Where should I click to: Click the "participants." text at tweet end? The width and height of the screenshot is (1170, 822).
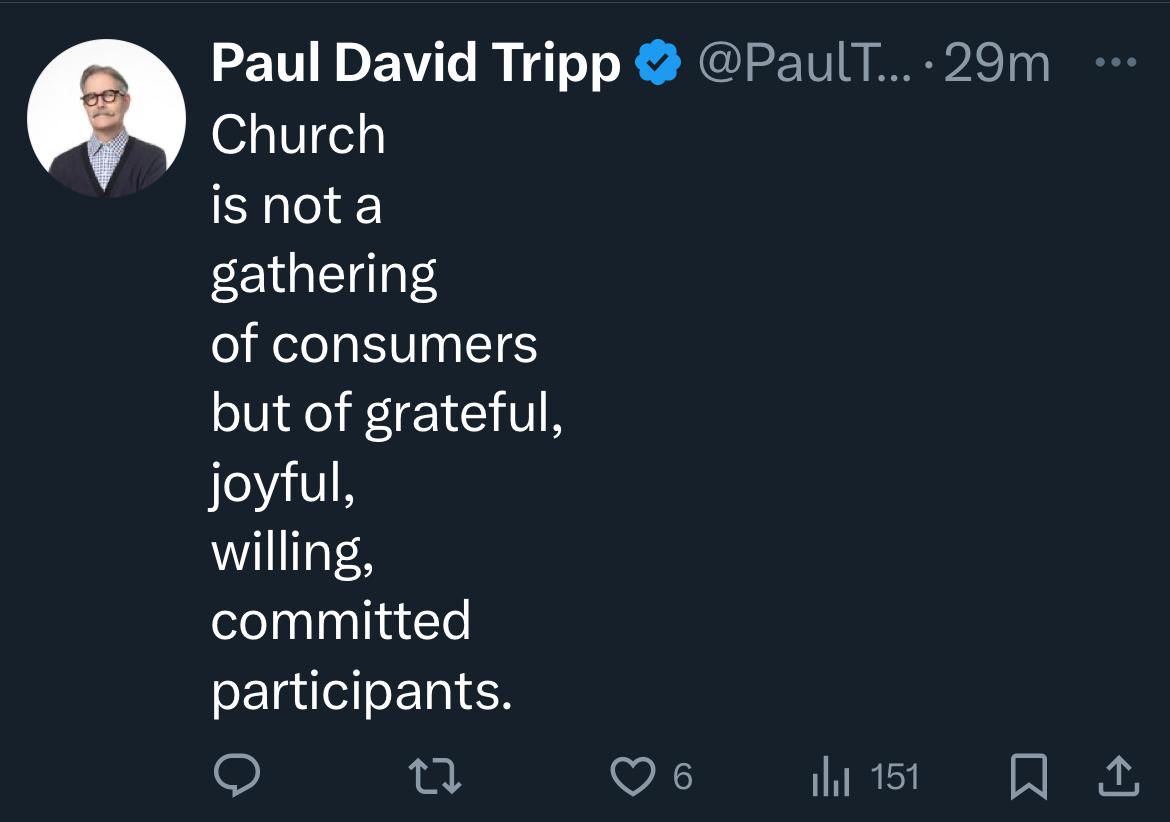pyautogui.click(x=361, y=692)
